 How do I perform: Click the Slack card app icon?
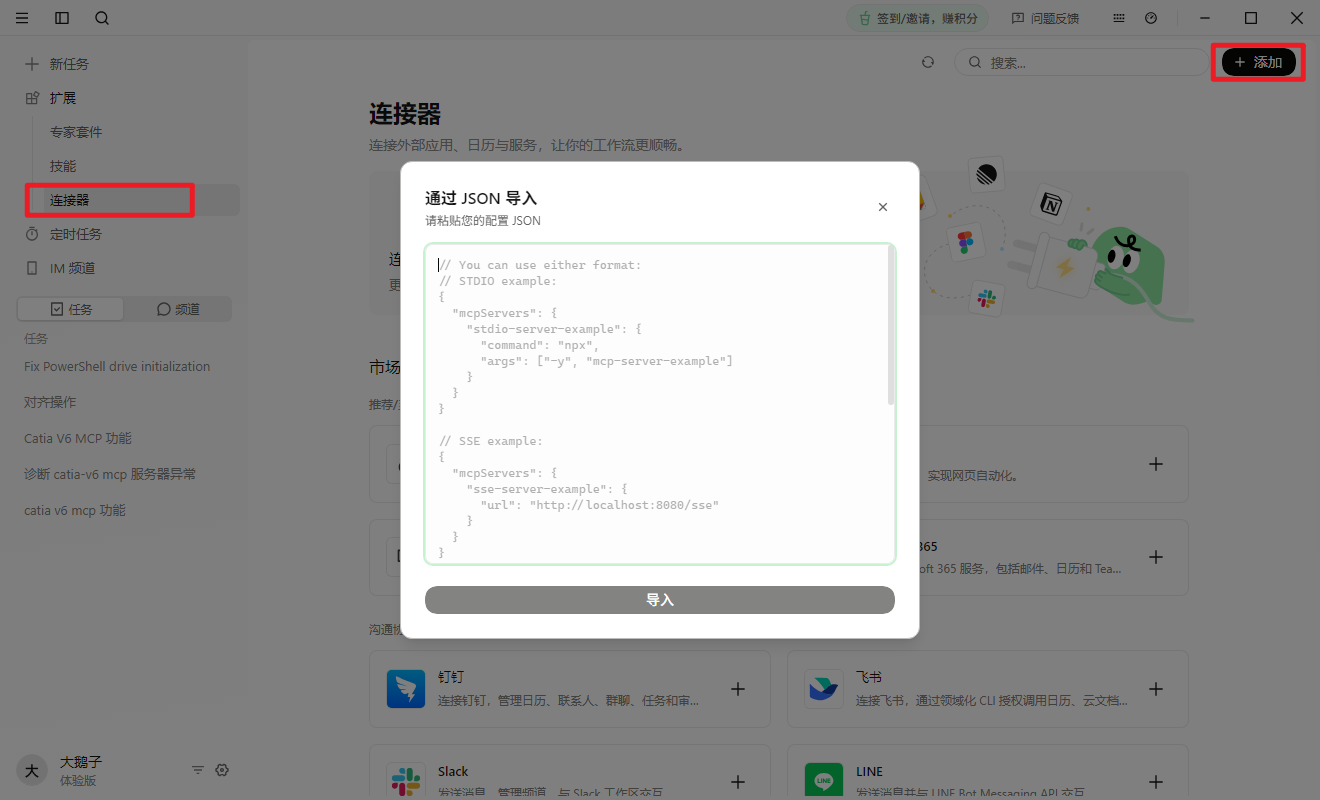pos(406,781)
